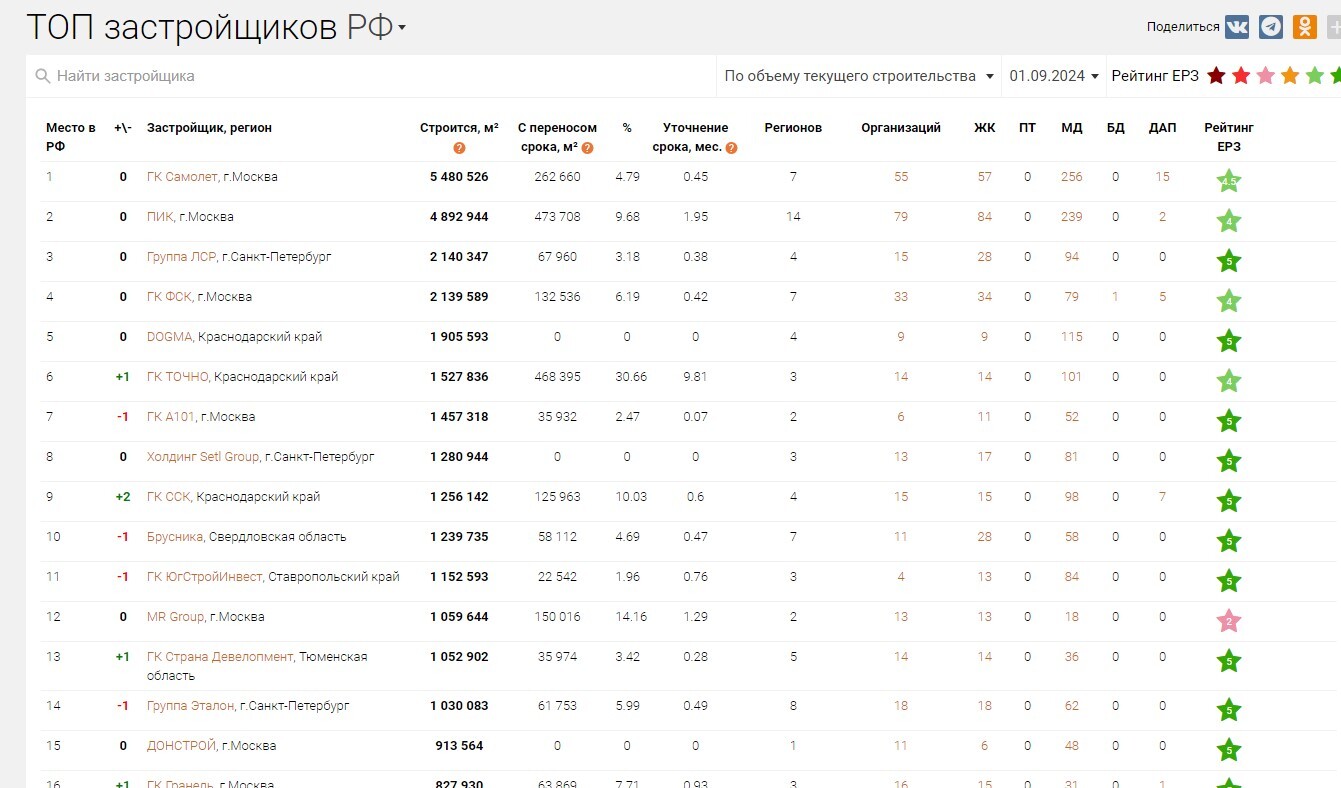Open Брусника developer link

[x=175, y=537]
